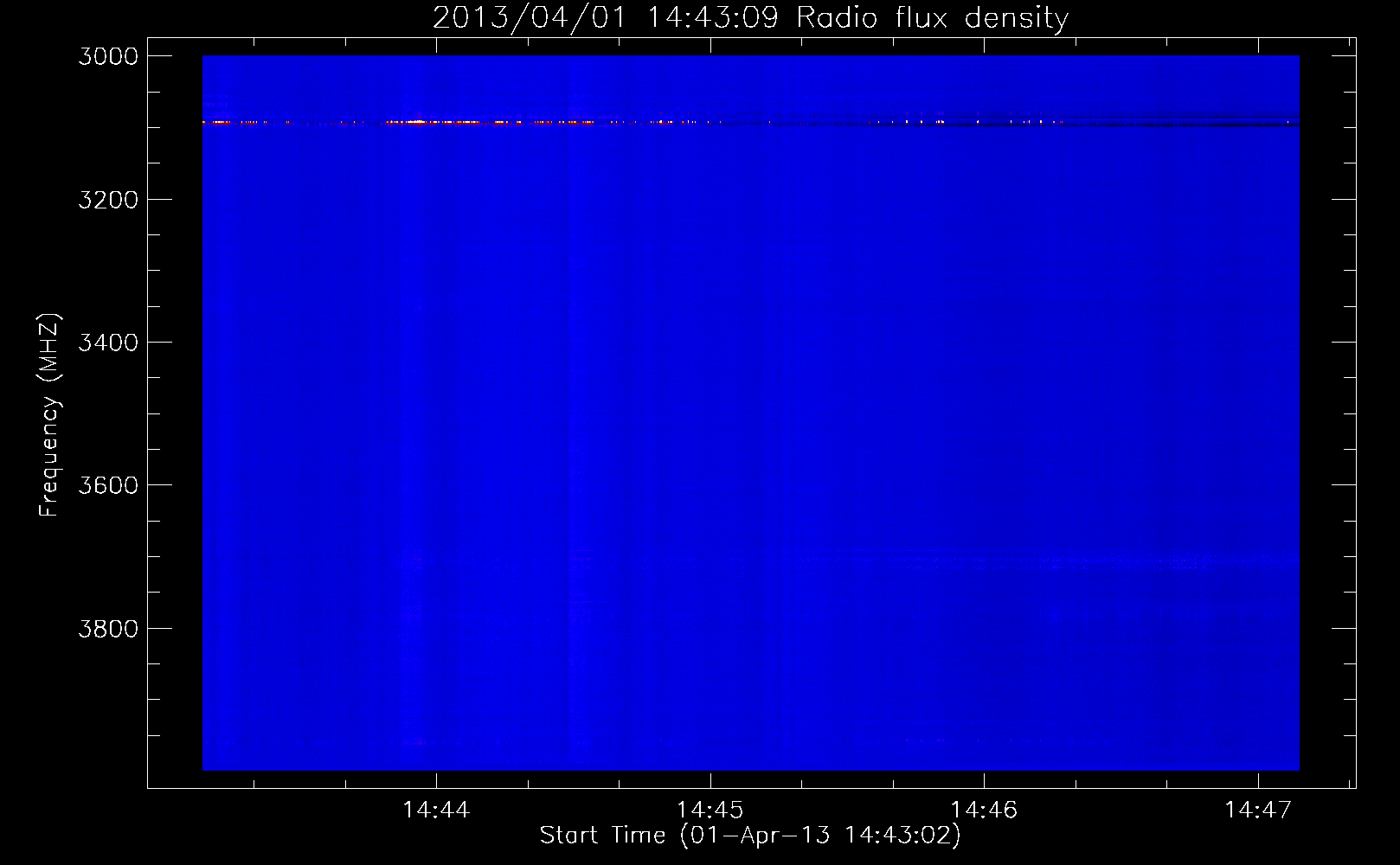Click the 14:46 time axis label

(x=984, y=810)
